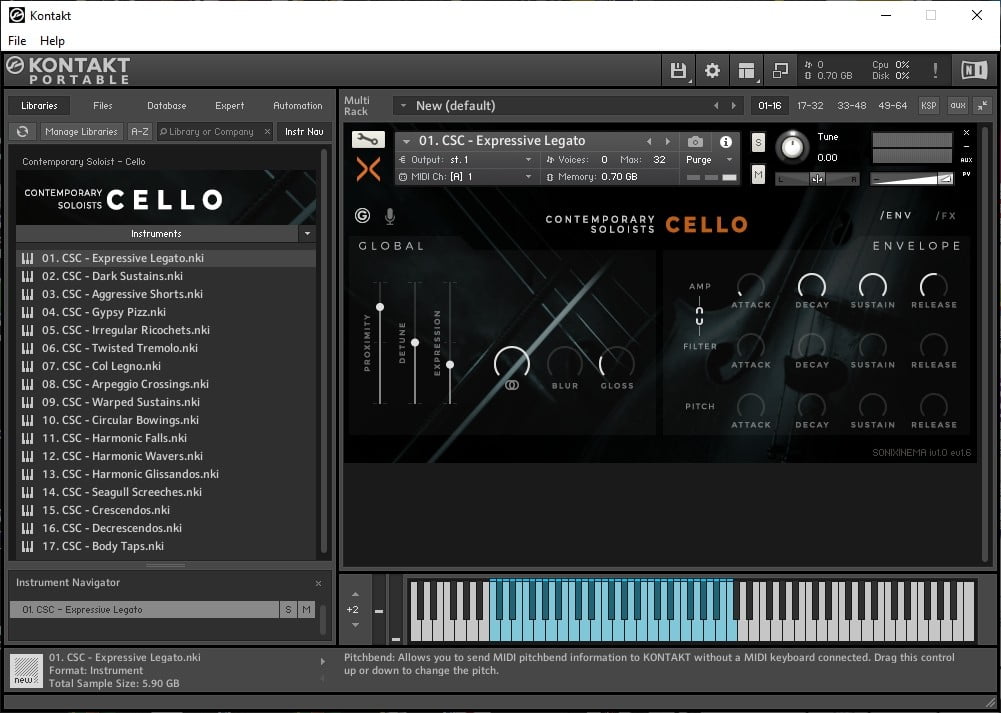Select the Libraries tab
Image resolution: width=1001 pixels, height=713 pixels.
[x=40, y=106]
